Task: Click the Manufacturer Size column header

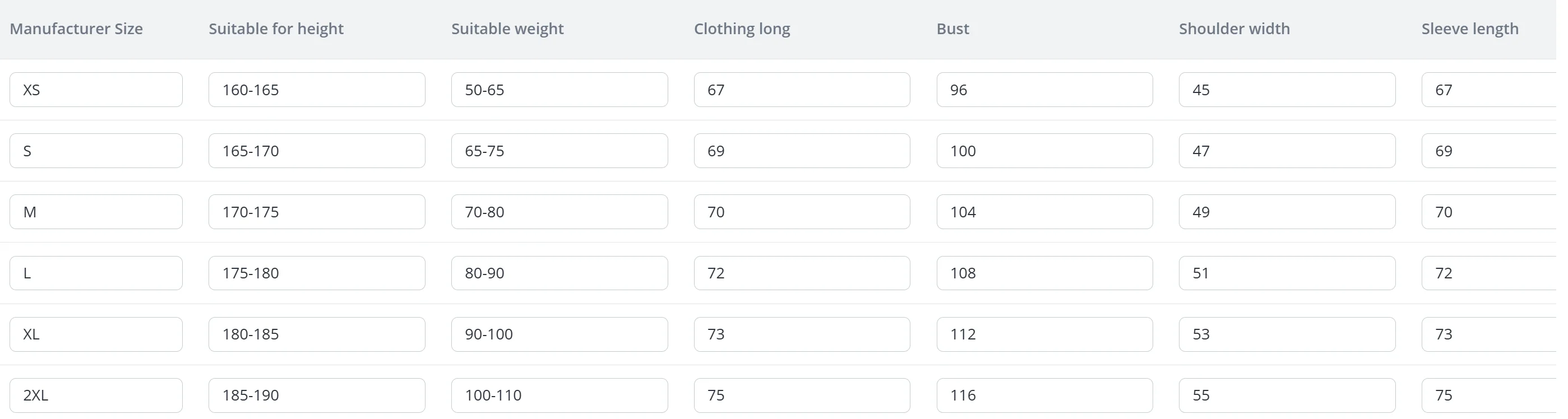Action: coord(76,29)
